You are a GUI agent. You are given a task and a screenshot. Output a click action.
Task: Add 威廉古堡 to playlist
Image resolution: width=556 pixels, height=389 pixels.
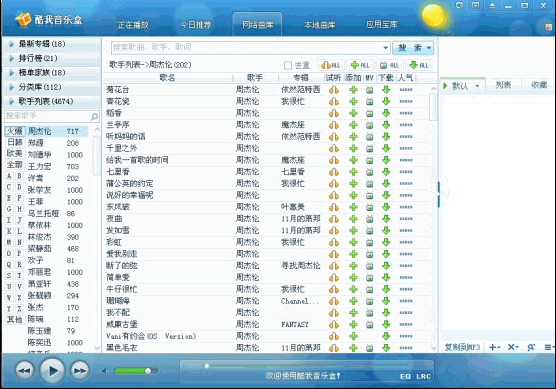[x=353, y=324]
